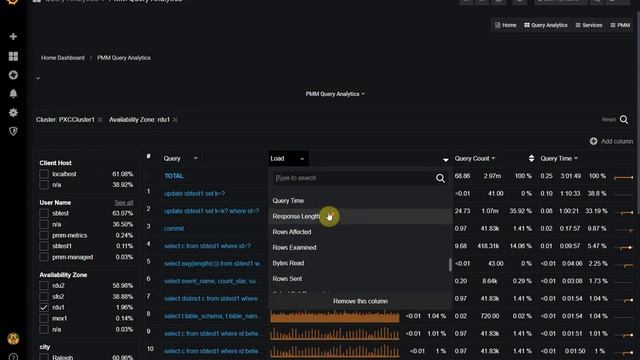The width and height of the screenshot is (640, 360).
Task: Click the Reset filters button
Action: coord(608,120)
